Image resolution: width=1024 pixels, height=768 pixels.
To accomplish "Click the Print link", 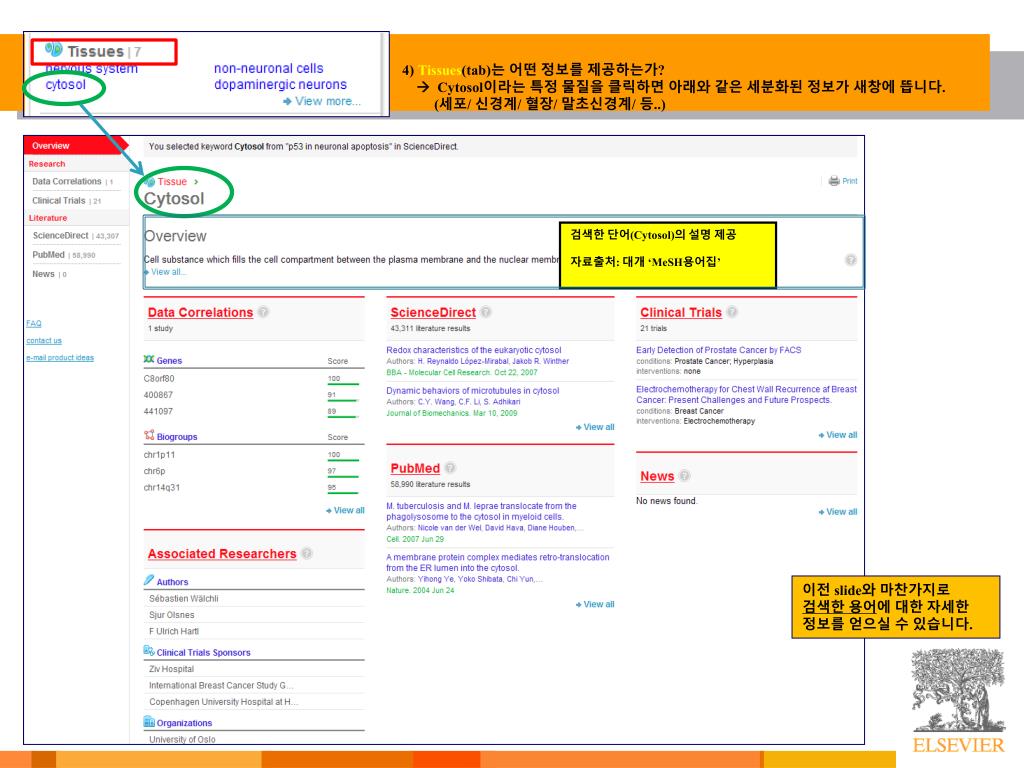I will (x=850, y=181).
